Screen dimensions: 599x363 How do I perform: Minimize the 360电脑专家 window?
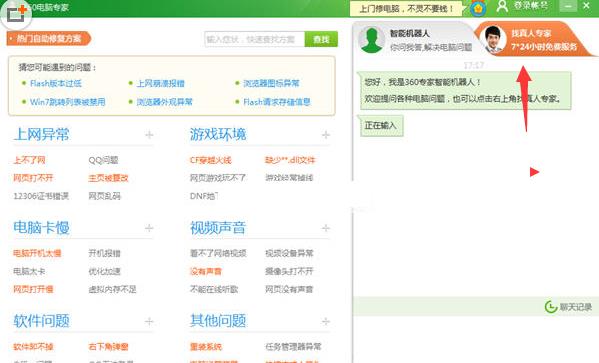pos(568,6)
